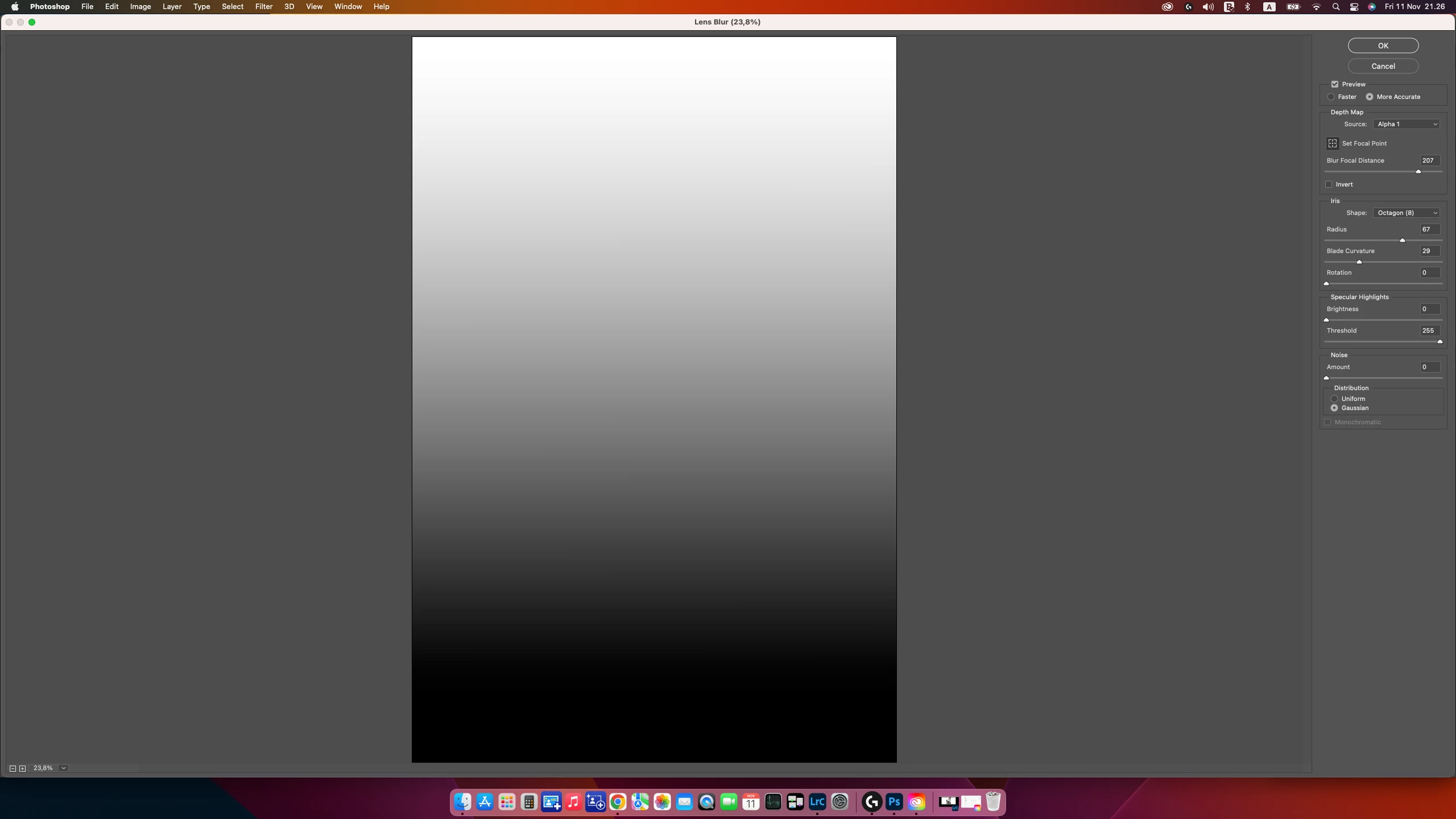Expand the zoom percentage dropdown arrow
Image resolution: width=1456 pixels, height=819 pixels.
(x=64, y=768)
